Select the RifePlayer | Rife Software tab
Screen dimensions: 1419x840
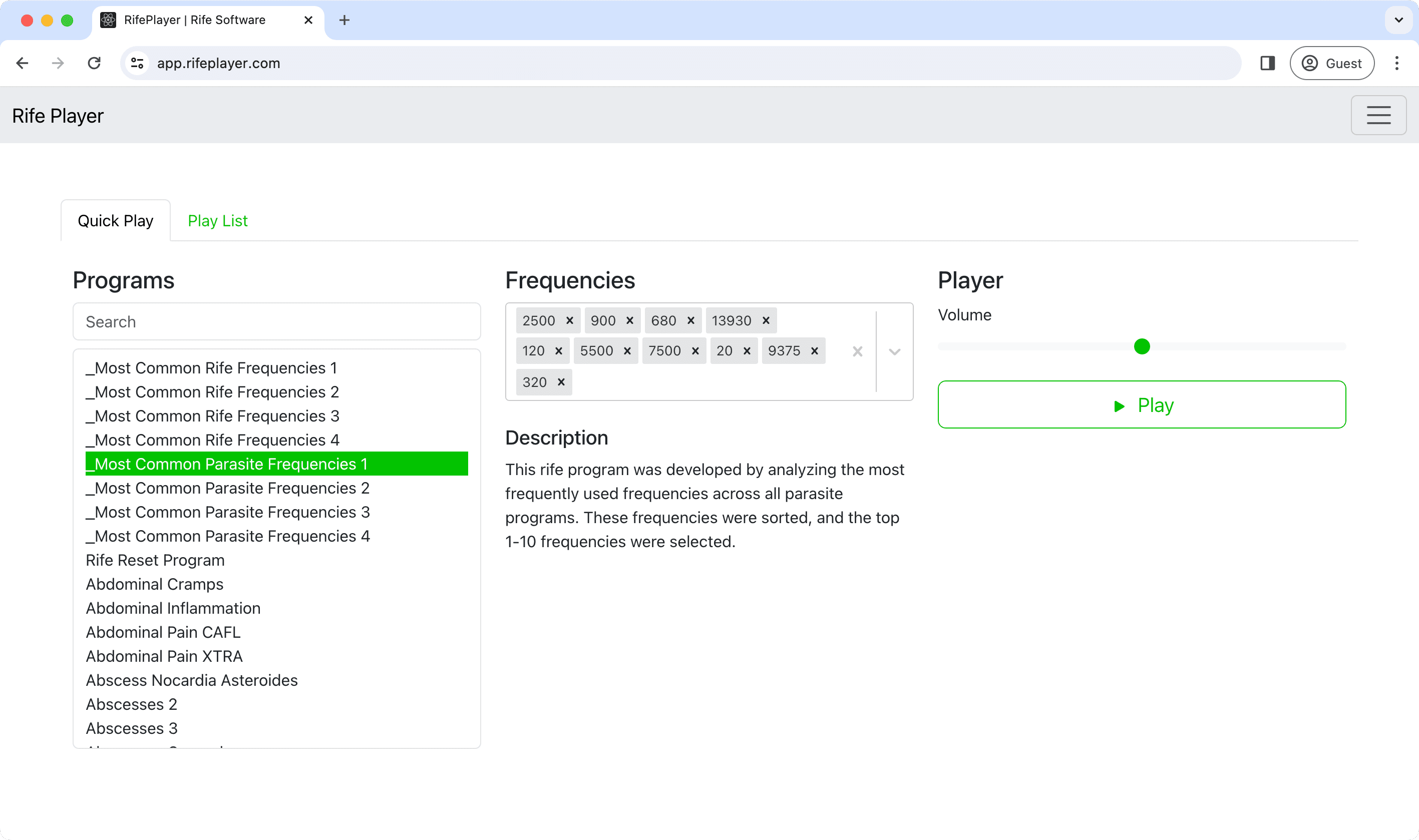click(x=208, y=21)
